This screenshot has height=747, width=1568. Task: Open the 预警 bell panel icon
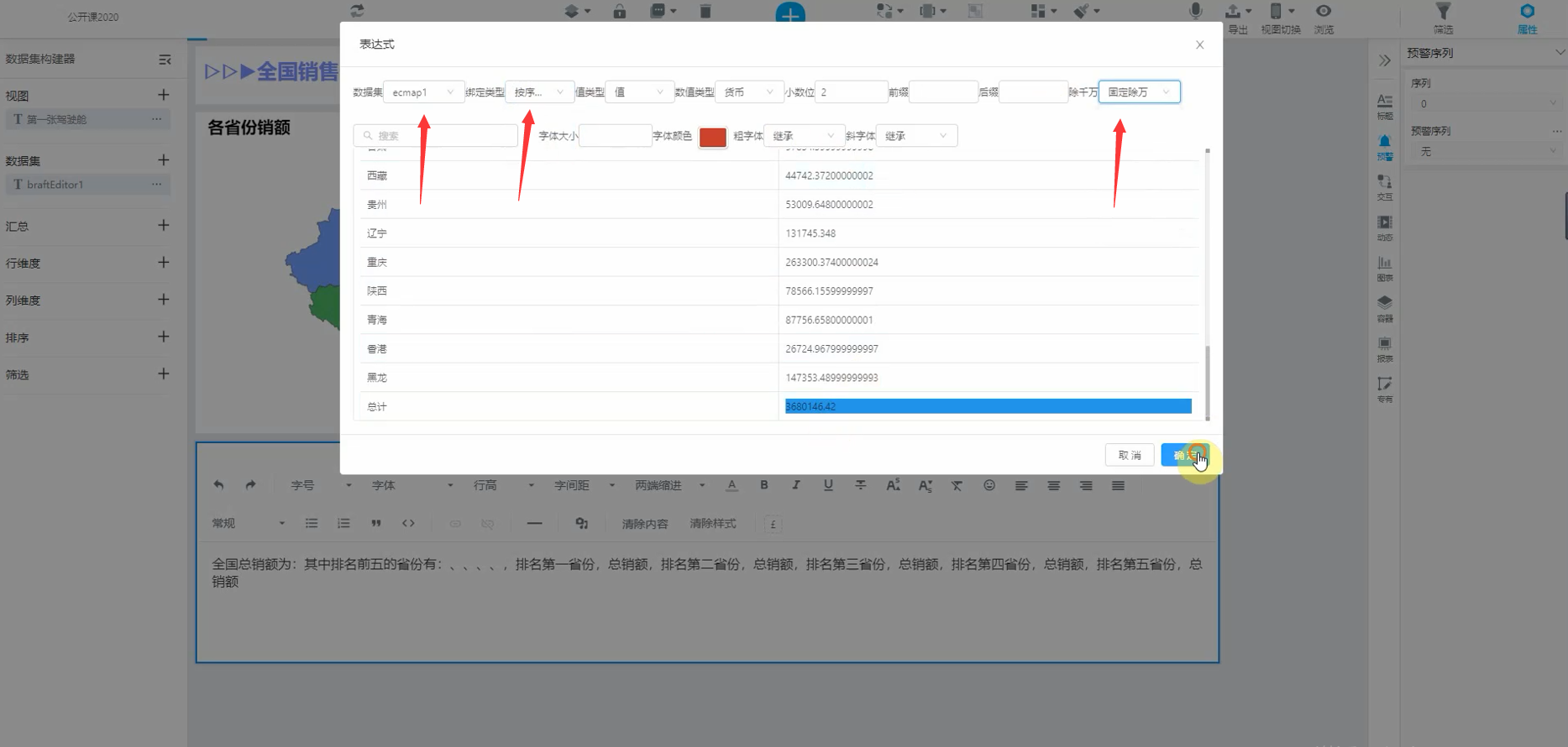(x=1385, y=146)
